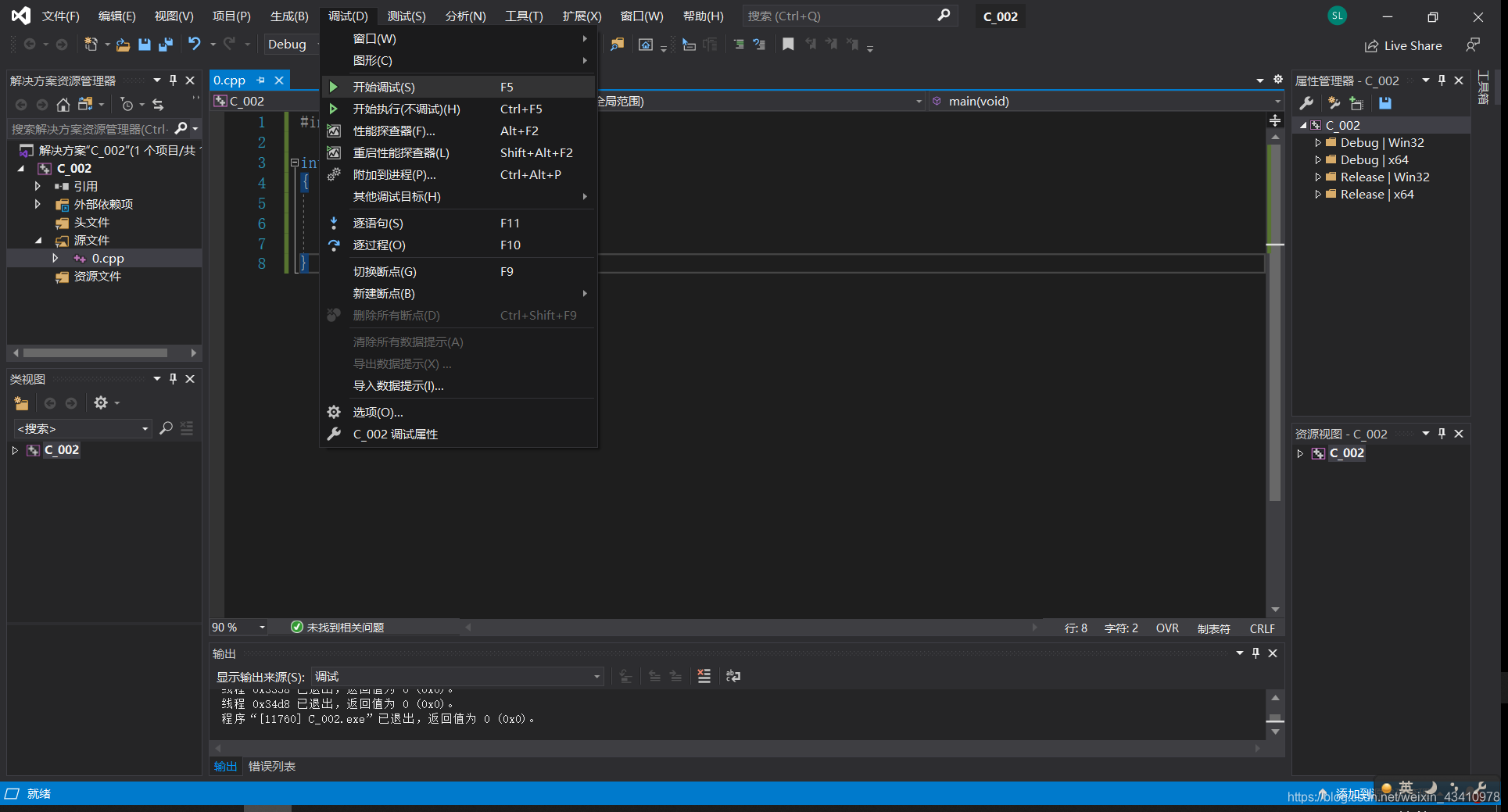Open the 文件(F) menu
Image resolution: width=1508 pixels, height=812 pixels.
61,16
